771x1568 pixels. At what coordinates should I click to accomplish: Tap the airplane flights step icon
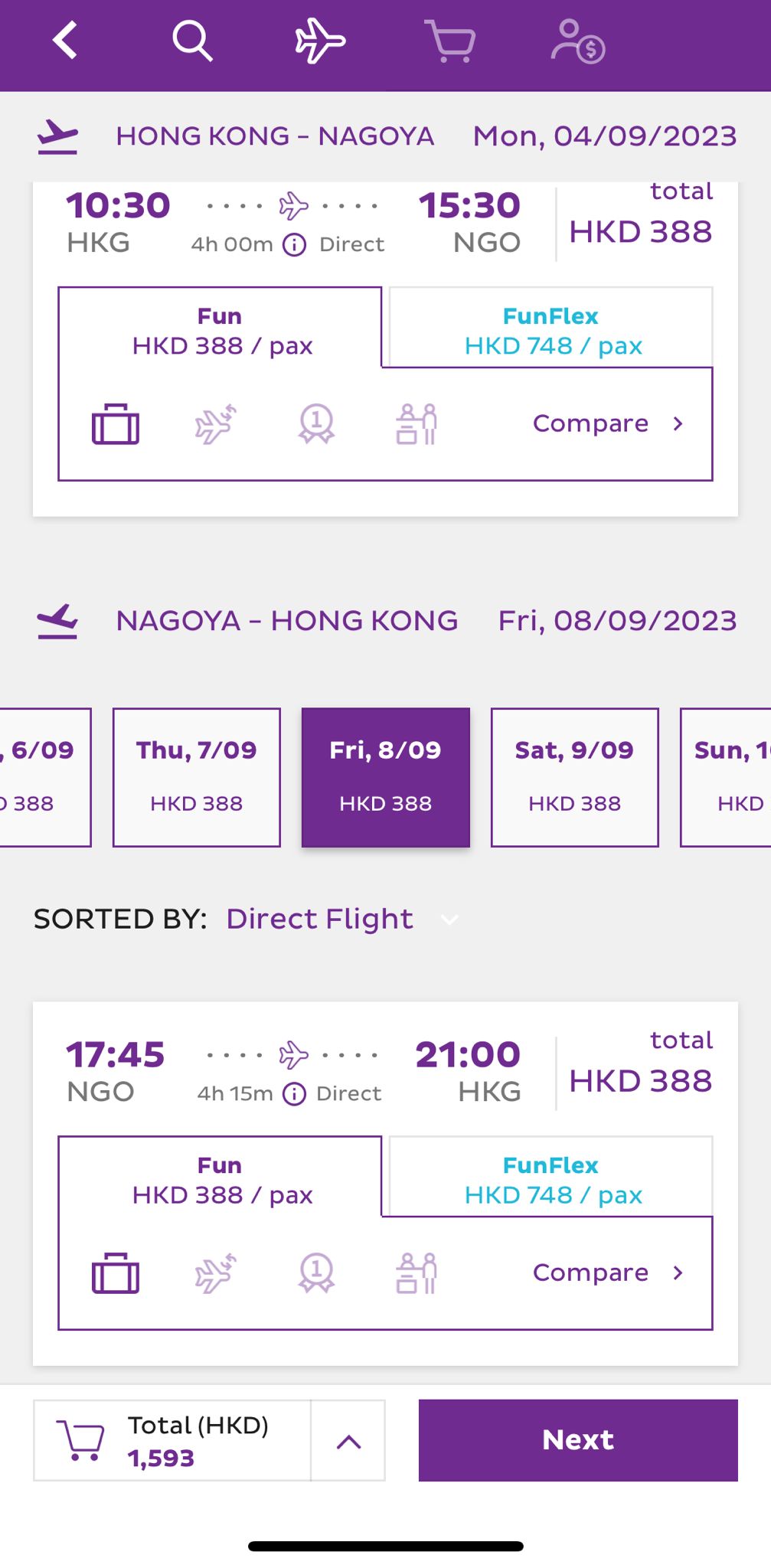[320, 41]
